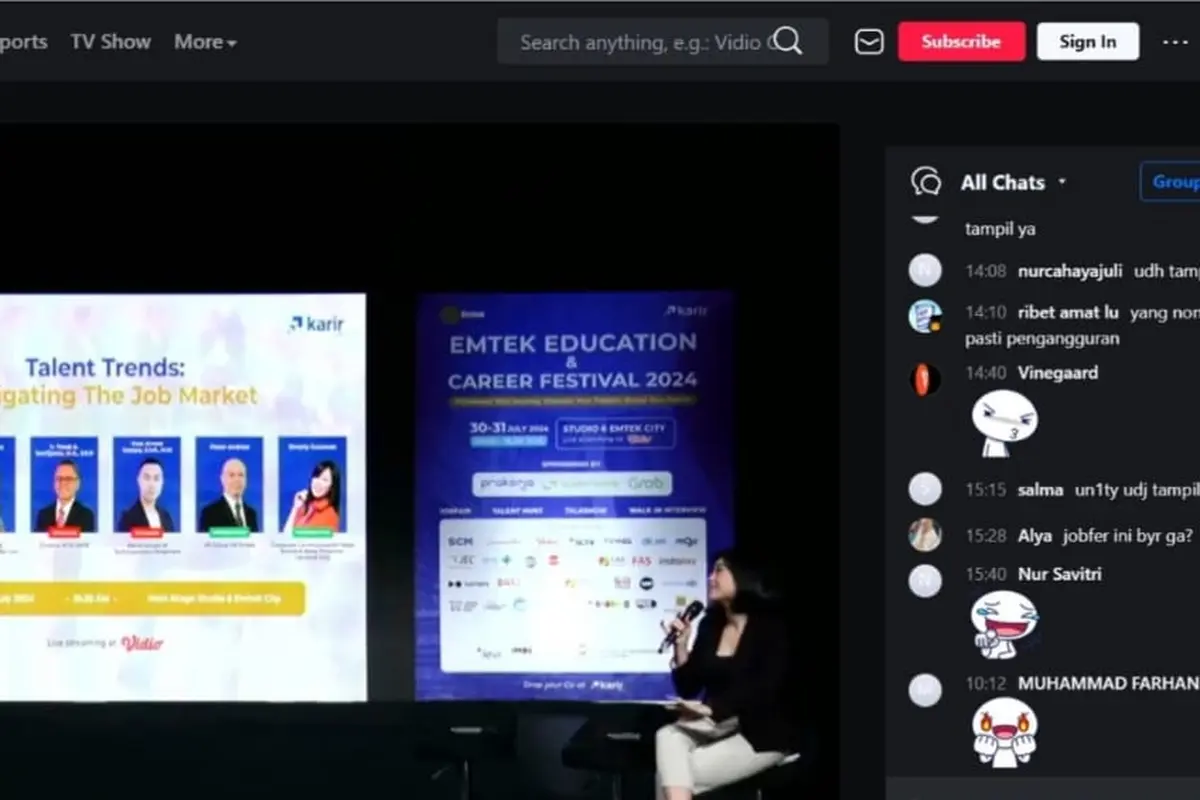Click the Sign In button
Viewport: 1200px width, 800px height.
tap(1088, 42)
